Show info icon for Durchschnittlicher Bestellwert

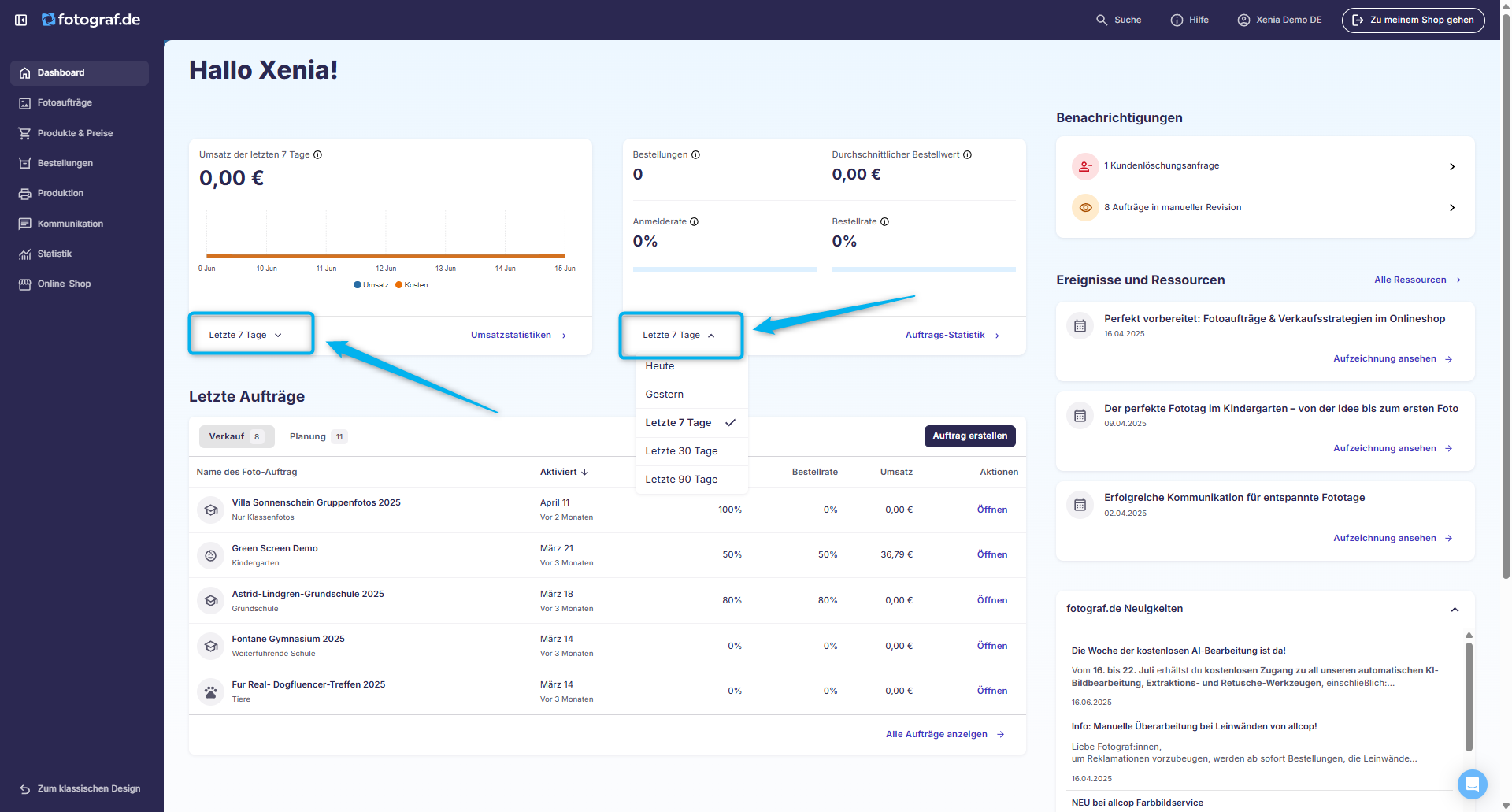(967, 154)
